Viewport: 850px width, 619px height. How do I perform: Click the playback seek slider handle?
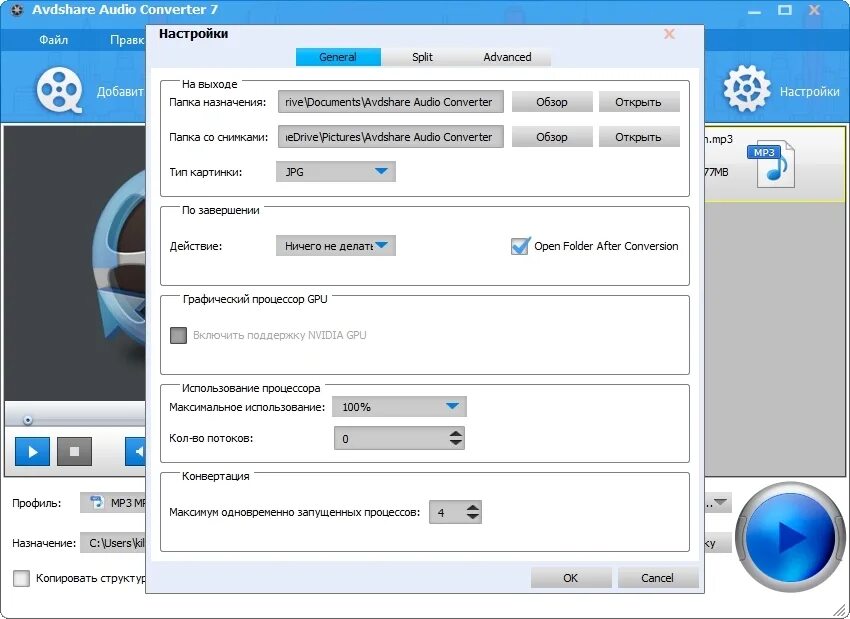(27, 420)
